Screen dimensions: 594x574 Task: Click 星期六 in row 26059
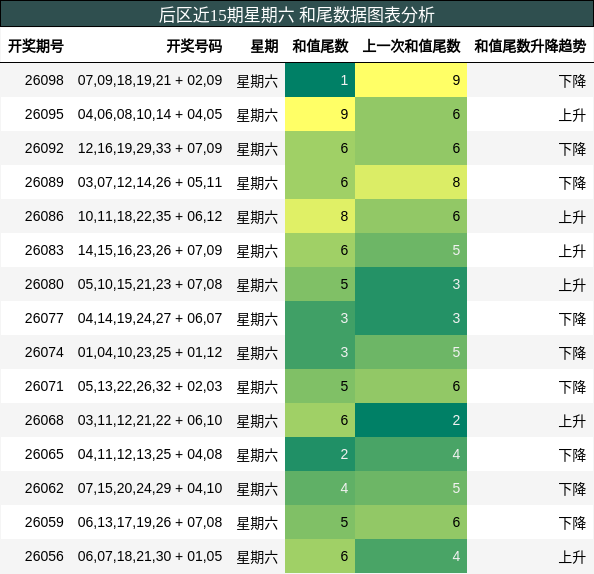257,523
